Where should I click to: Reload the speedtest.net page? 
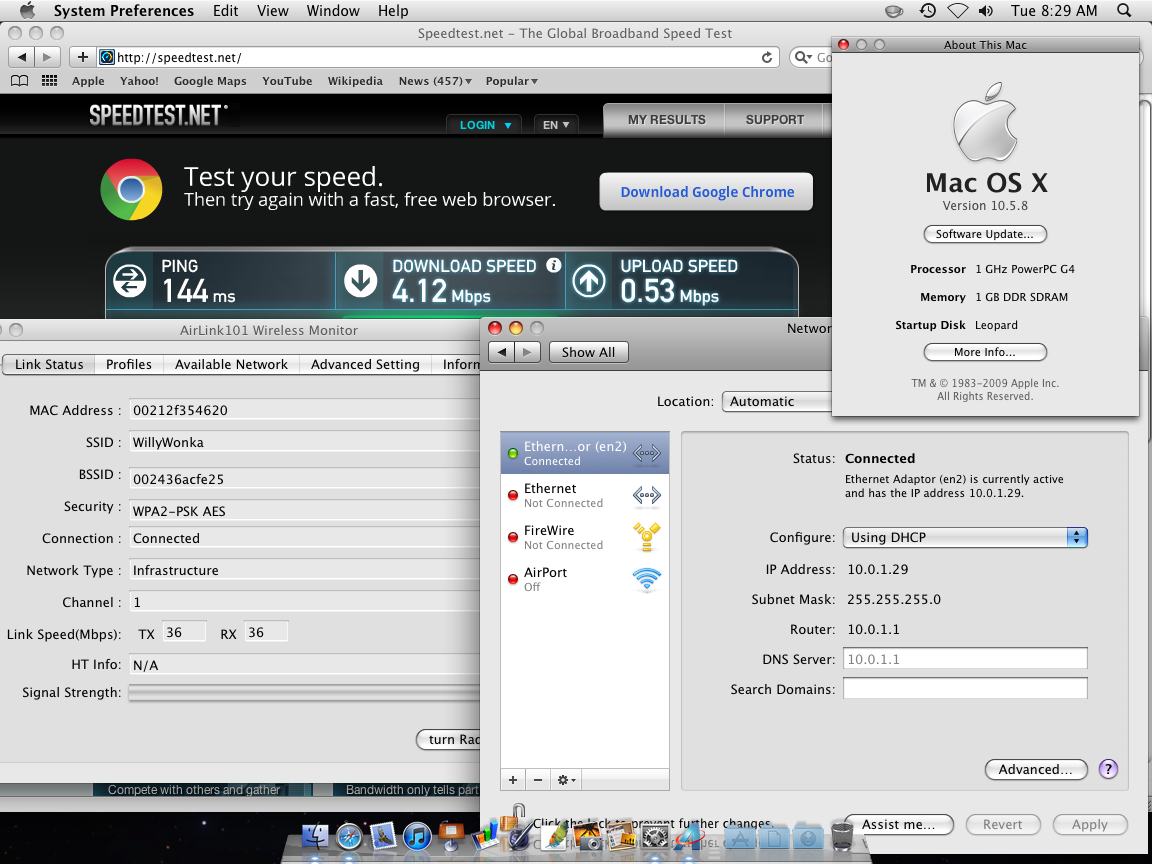[767, 57]
